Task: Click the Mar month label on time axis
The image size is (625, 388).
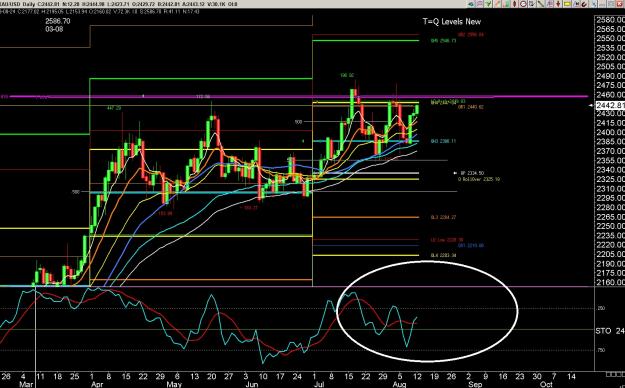Action: coord(26,384)
